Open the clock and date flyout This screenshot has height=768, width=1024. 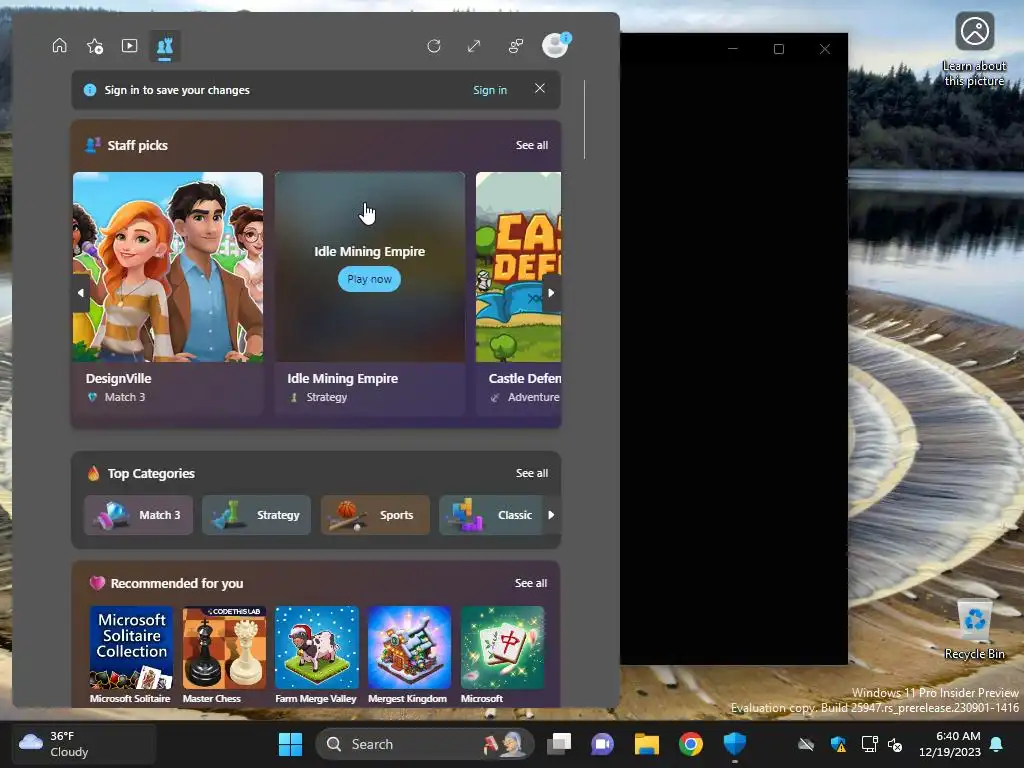coord(950,744)
